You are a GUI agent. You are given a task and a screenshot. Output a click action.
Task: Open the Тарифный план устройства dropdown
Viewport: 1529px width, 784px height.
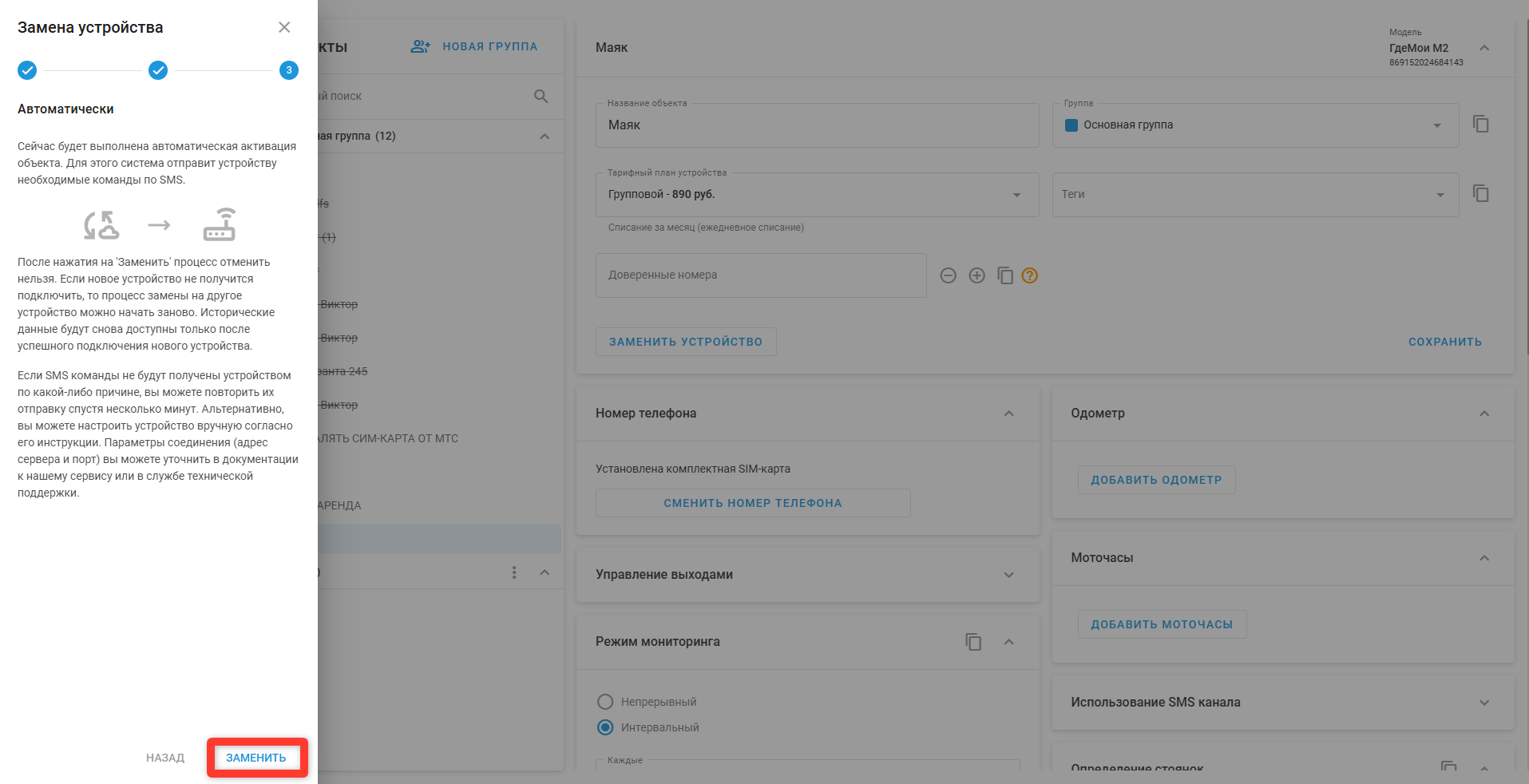pos(817,195)
